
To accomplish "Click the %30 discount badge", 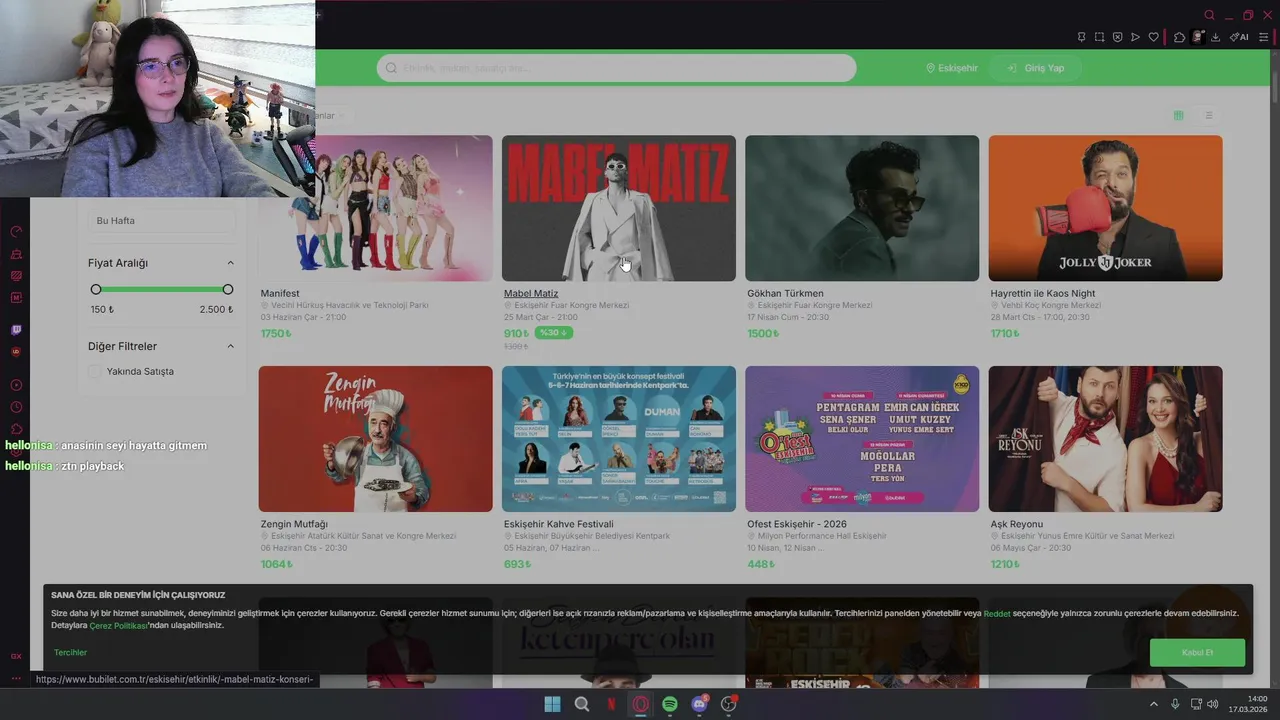I will click(x=553, y=333).
